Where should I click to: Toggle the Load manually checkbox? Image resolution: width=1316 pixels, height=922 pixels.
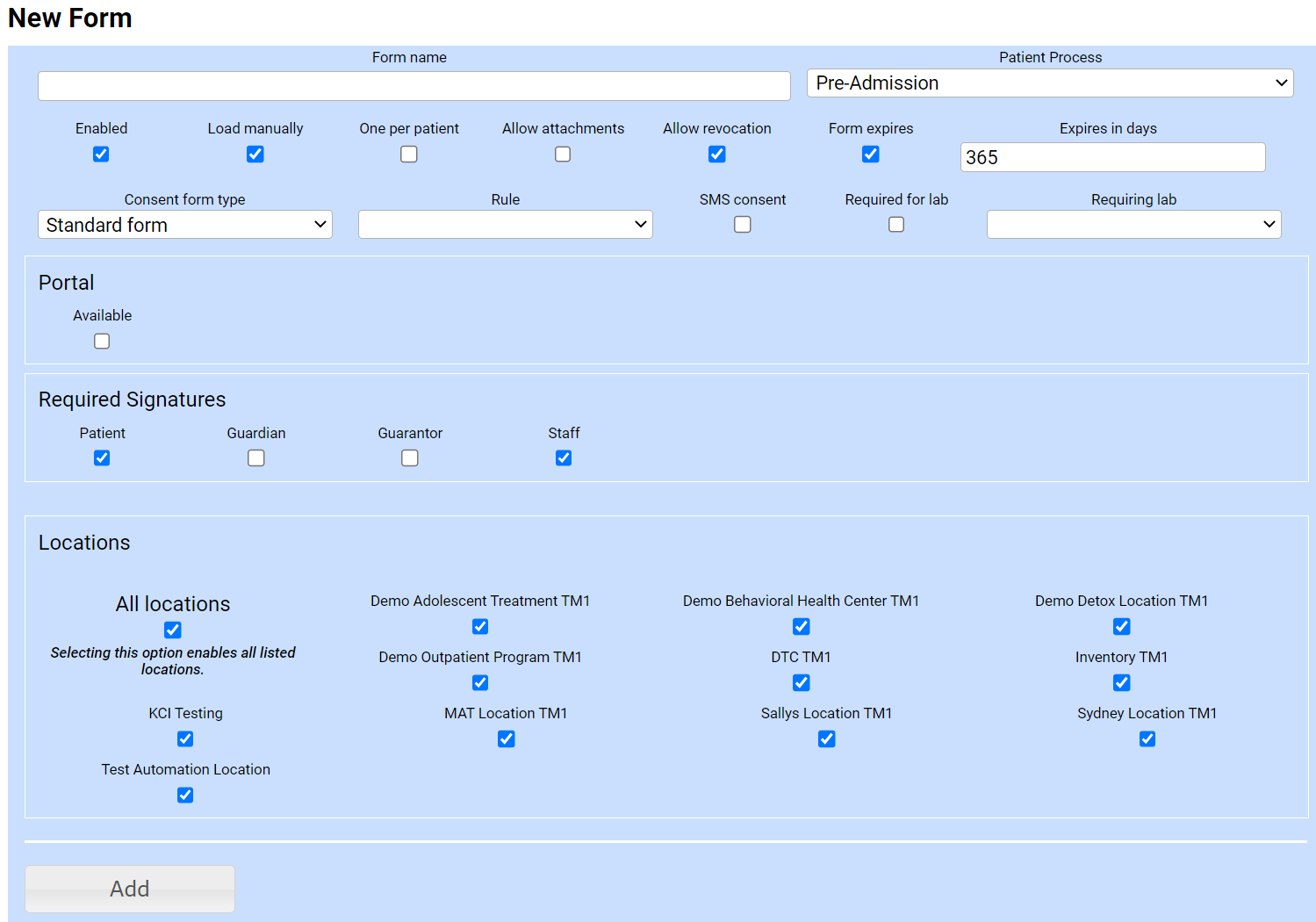(x=255, y=155)
